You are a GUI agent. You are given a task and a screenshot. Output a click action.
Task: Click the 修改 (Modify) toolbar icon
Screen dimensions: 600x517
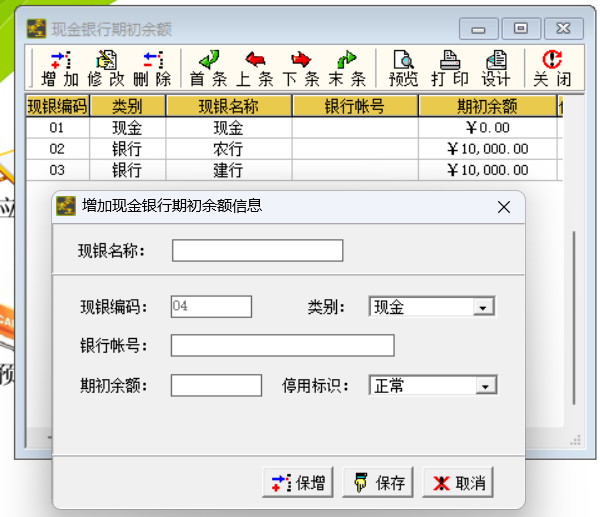tap(106, 68)
